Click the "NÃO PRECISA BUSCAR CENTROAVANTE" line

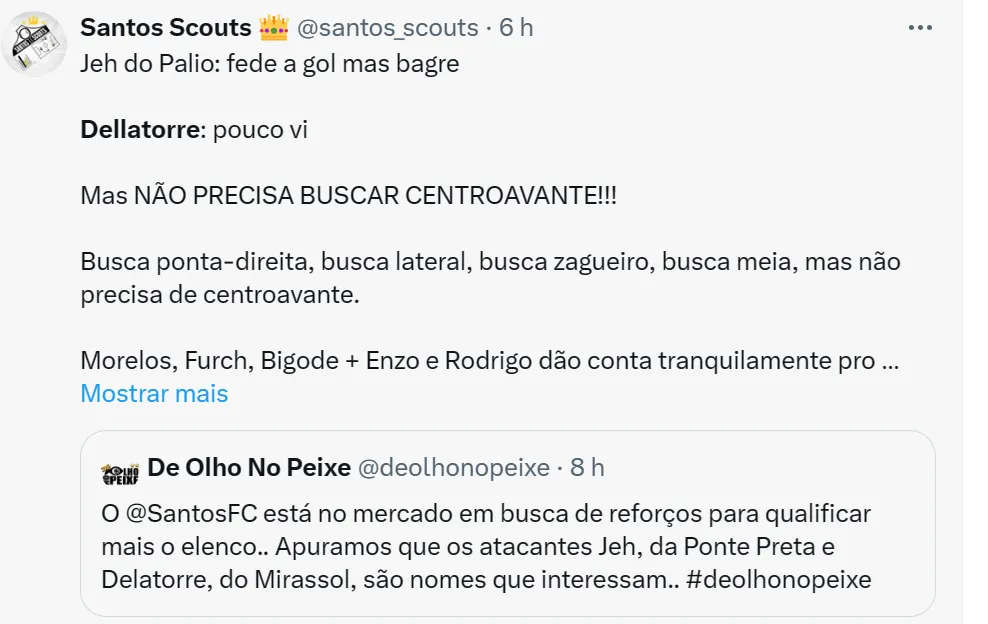point(349,196)
